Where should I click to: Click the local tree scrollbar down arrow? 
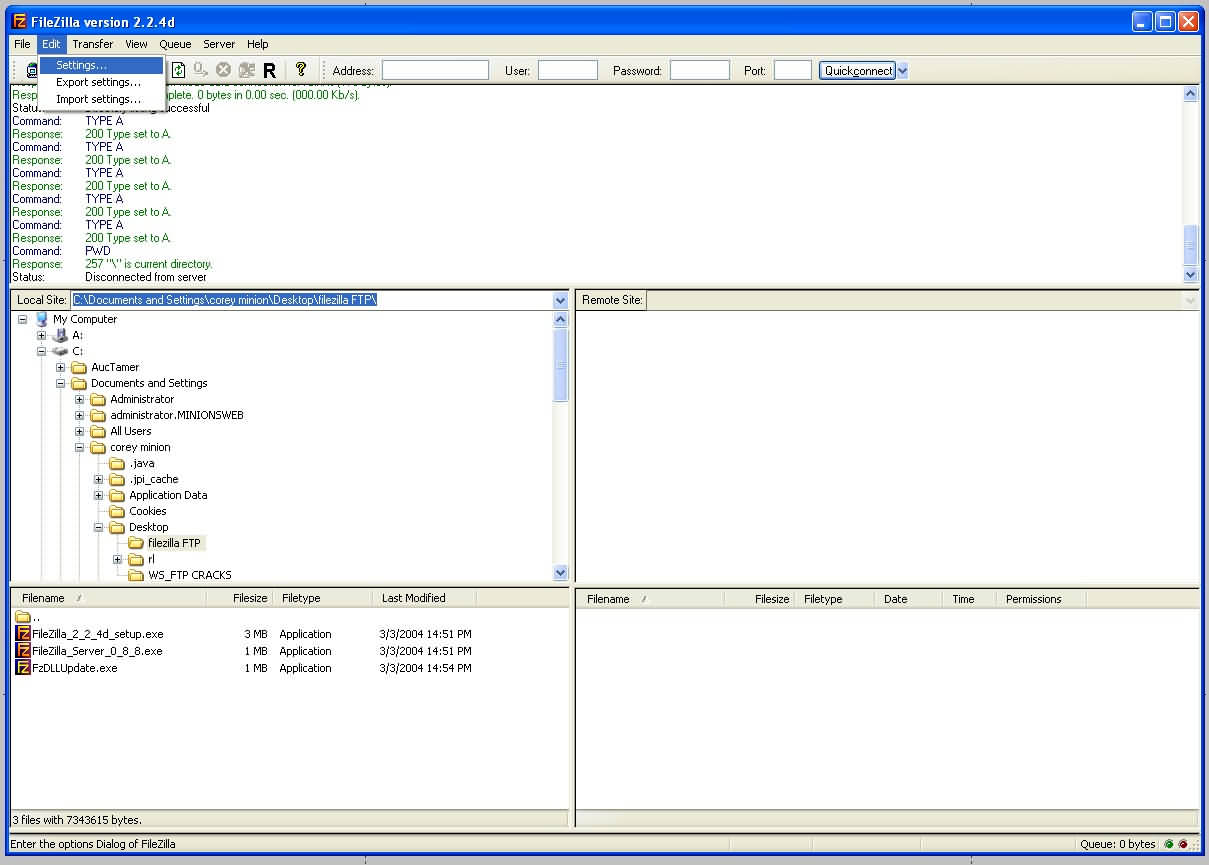click(x=560, y=573)
